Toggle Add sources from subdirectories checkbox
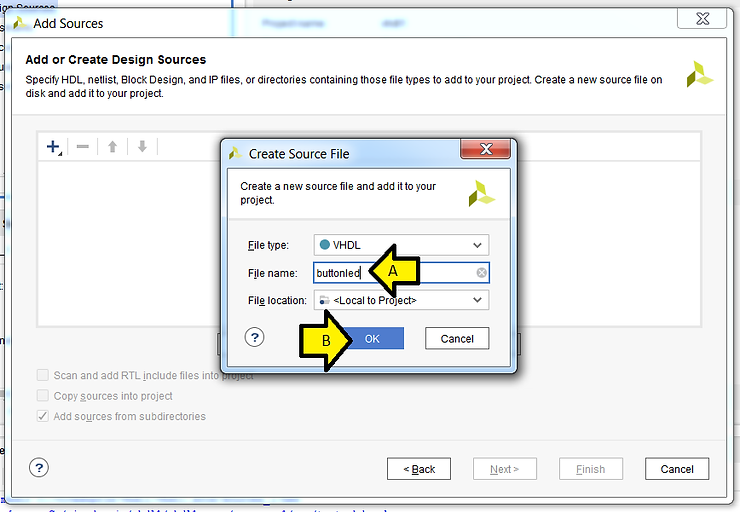 42,416
